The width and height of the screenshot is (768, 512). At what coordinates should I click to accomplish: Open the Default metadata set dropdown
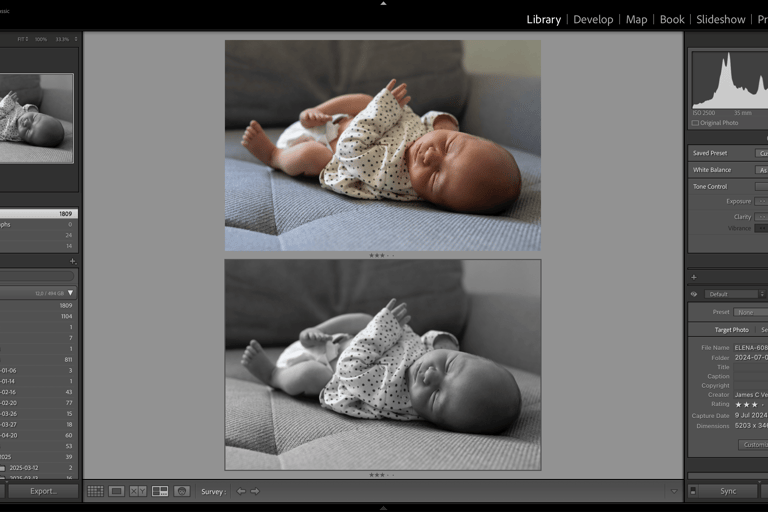[x=735, y=294]
